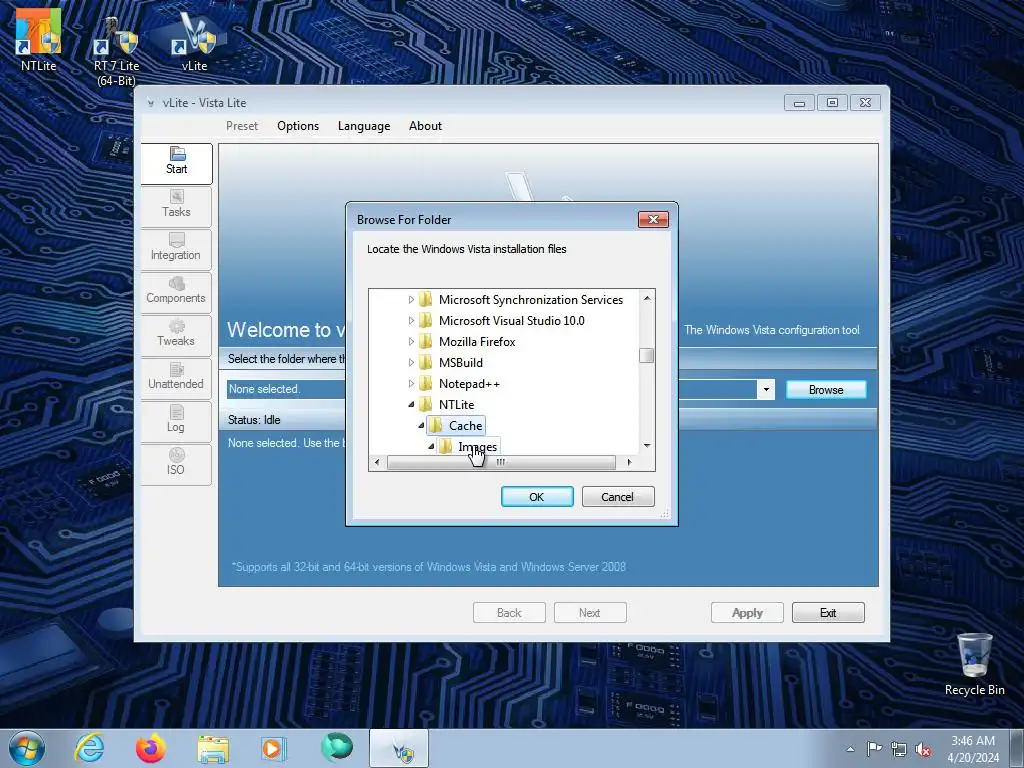Collapse the Cache folder node
1024x768 pixels.
421,426
